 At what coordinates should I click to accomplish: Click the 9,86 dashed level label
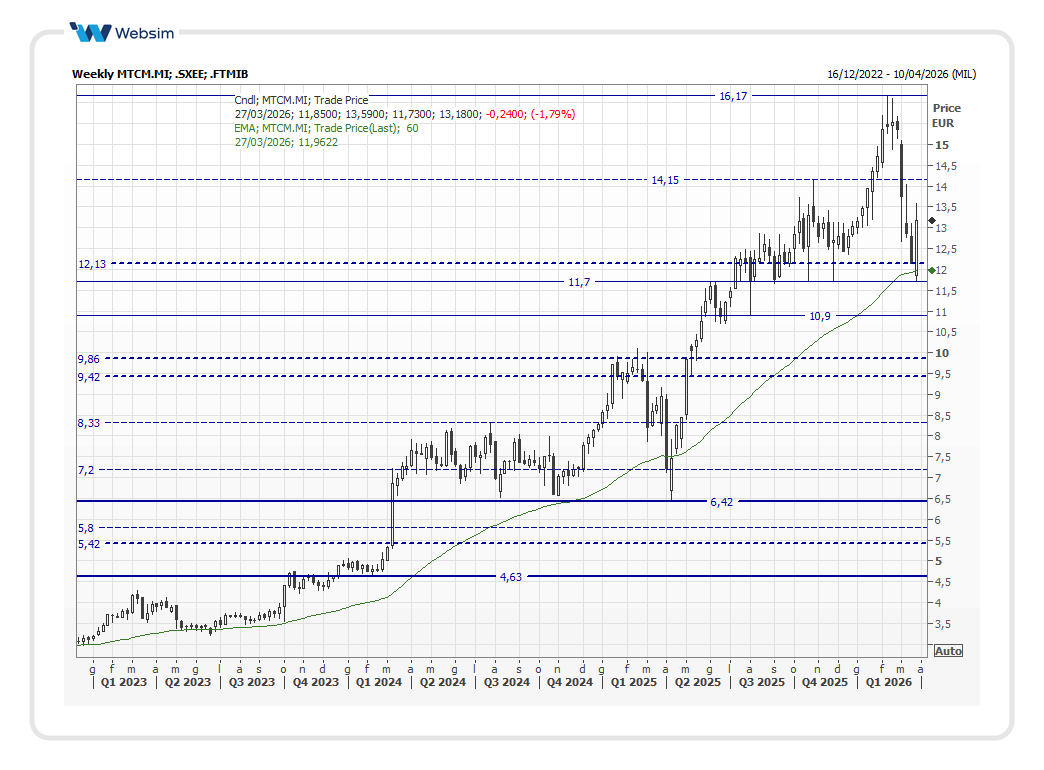88,358
